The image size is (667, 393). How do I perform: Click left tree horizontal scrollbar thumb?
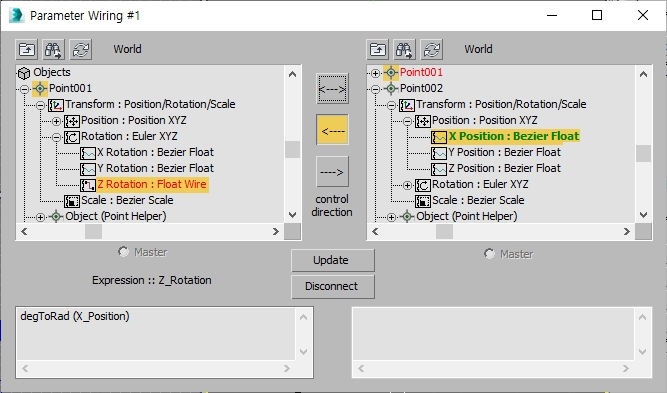[x=93, y=232]
